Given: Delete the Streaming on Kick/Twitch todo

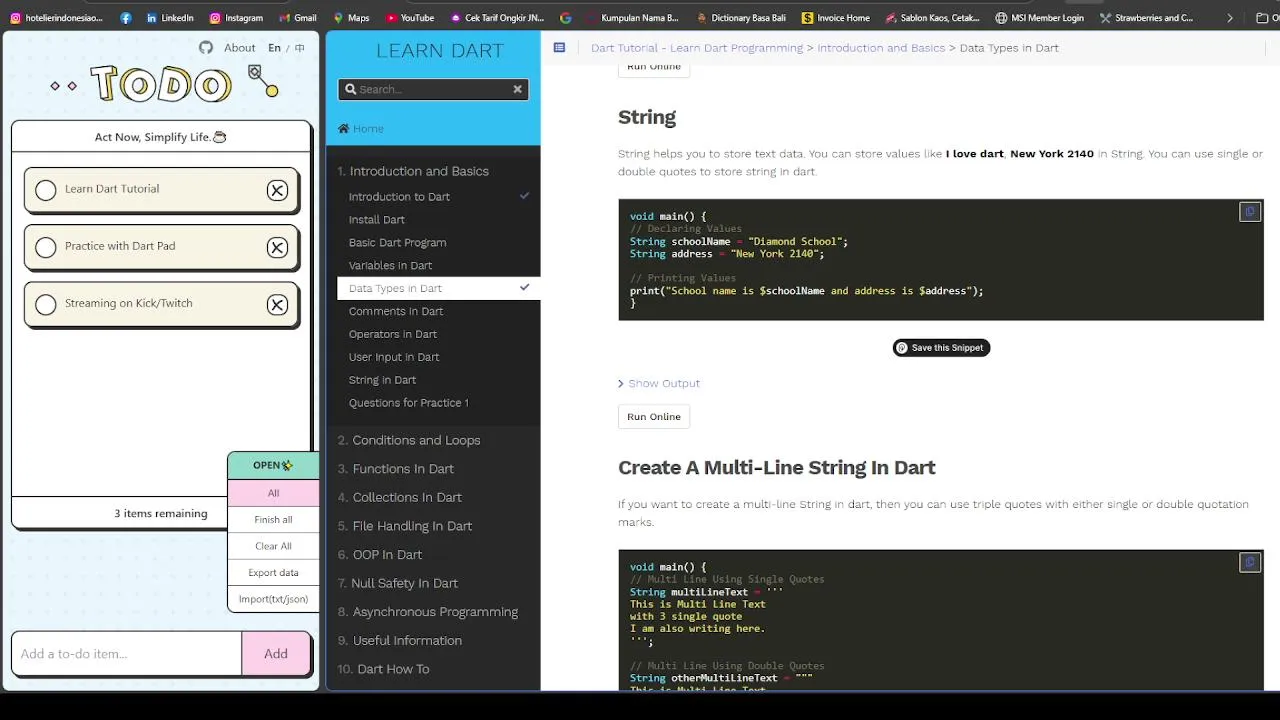Looking at the screenshot, I should 277,305.
